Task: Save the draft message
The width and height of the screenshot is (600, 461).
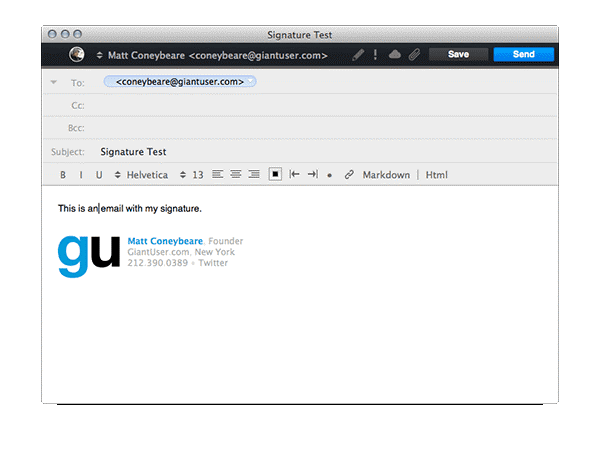Action: pos(458,54)
